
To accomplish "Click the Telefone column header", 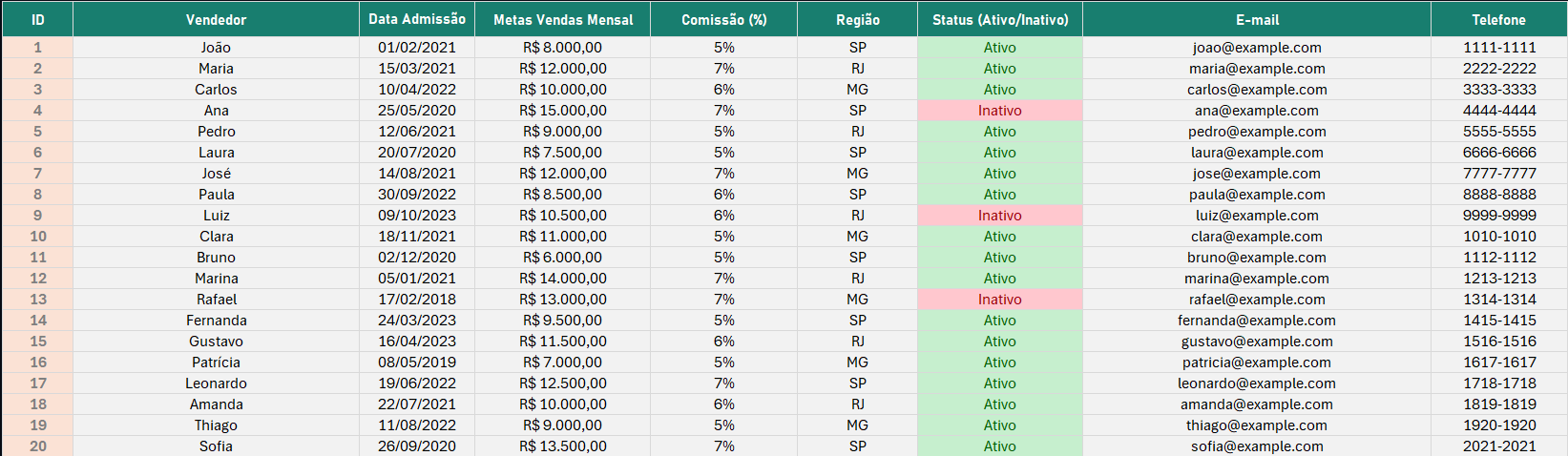I will coord(1498,19).
